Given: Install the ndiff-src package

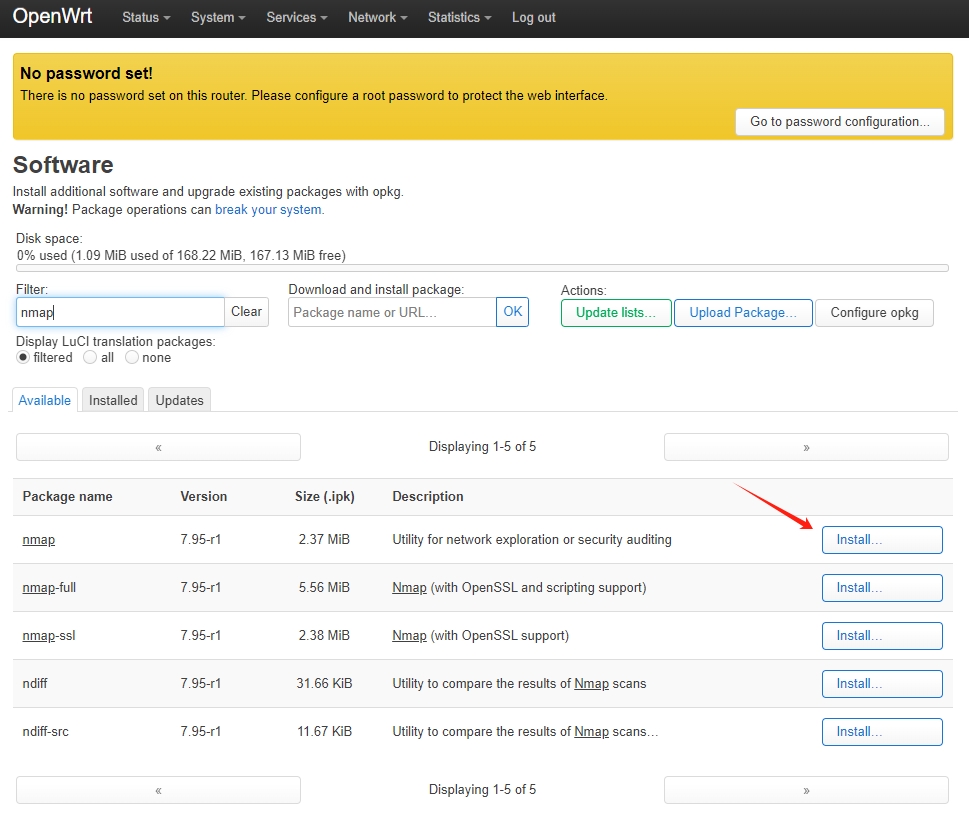Looking at the screenshot, I should click(x=882, y=731).
